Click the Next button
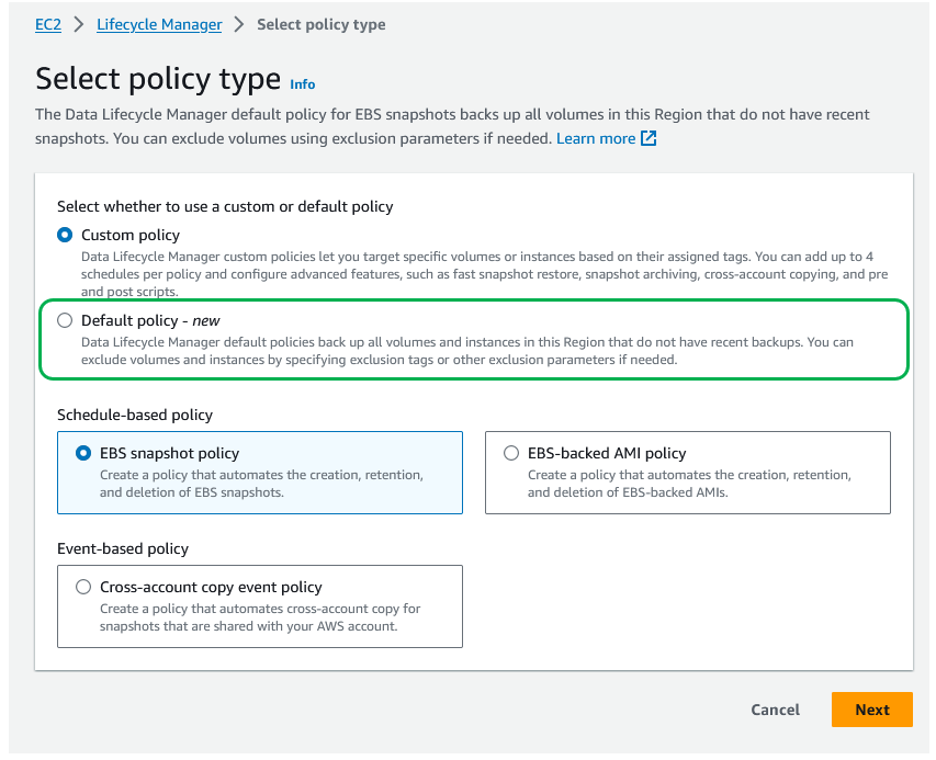Image resolution: width=936 pixels, height=760 pixels. [871, 710]
